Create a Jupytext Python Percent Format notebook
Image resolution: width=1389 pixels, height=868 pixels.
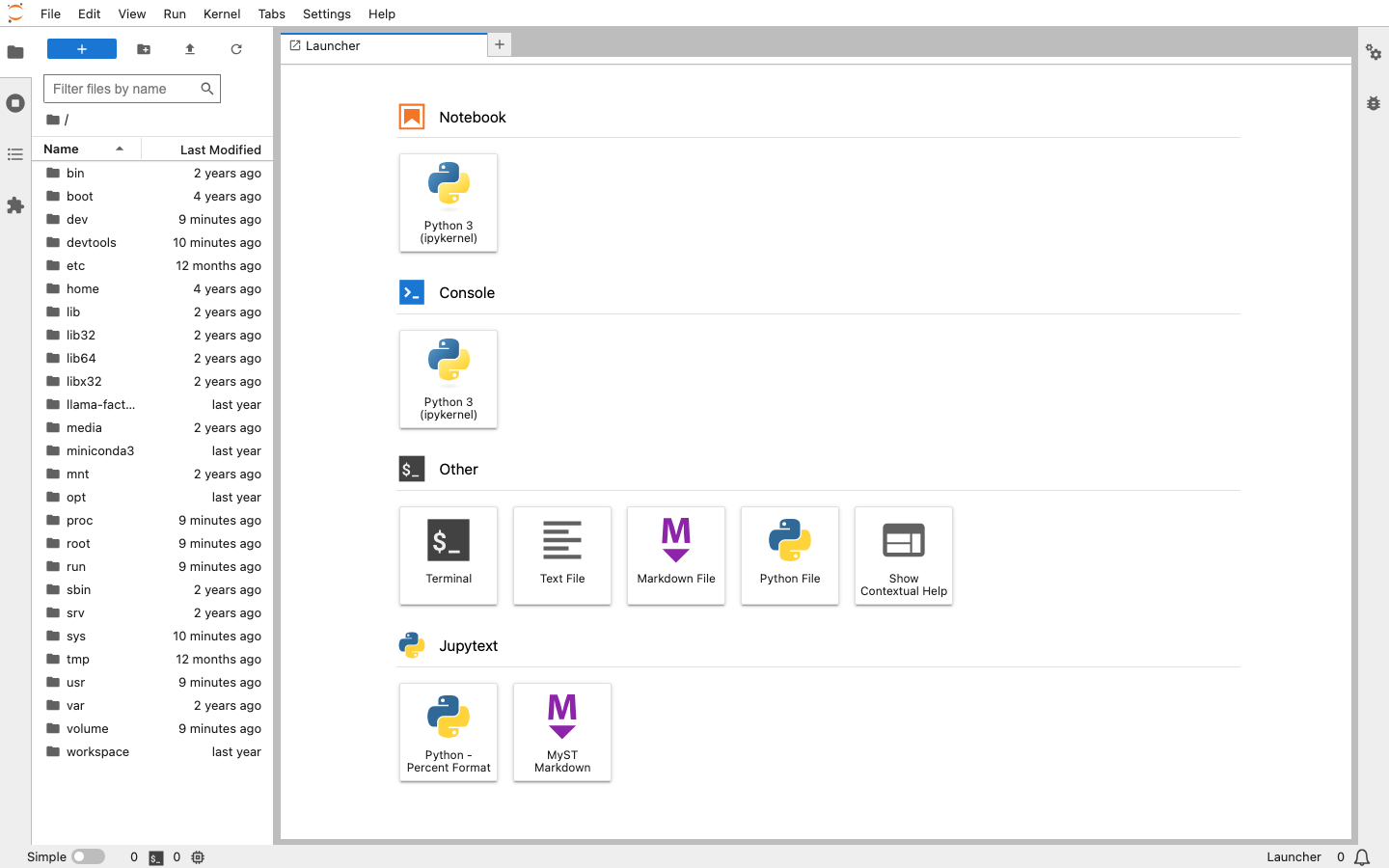click(449, 732)
